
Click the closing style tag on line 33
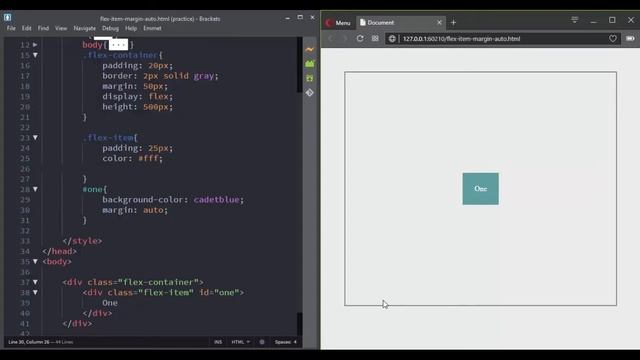tap(82, 241)
